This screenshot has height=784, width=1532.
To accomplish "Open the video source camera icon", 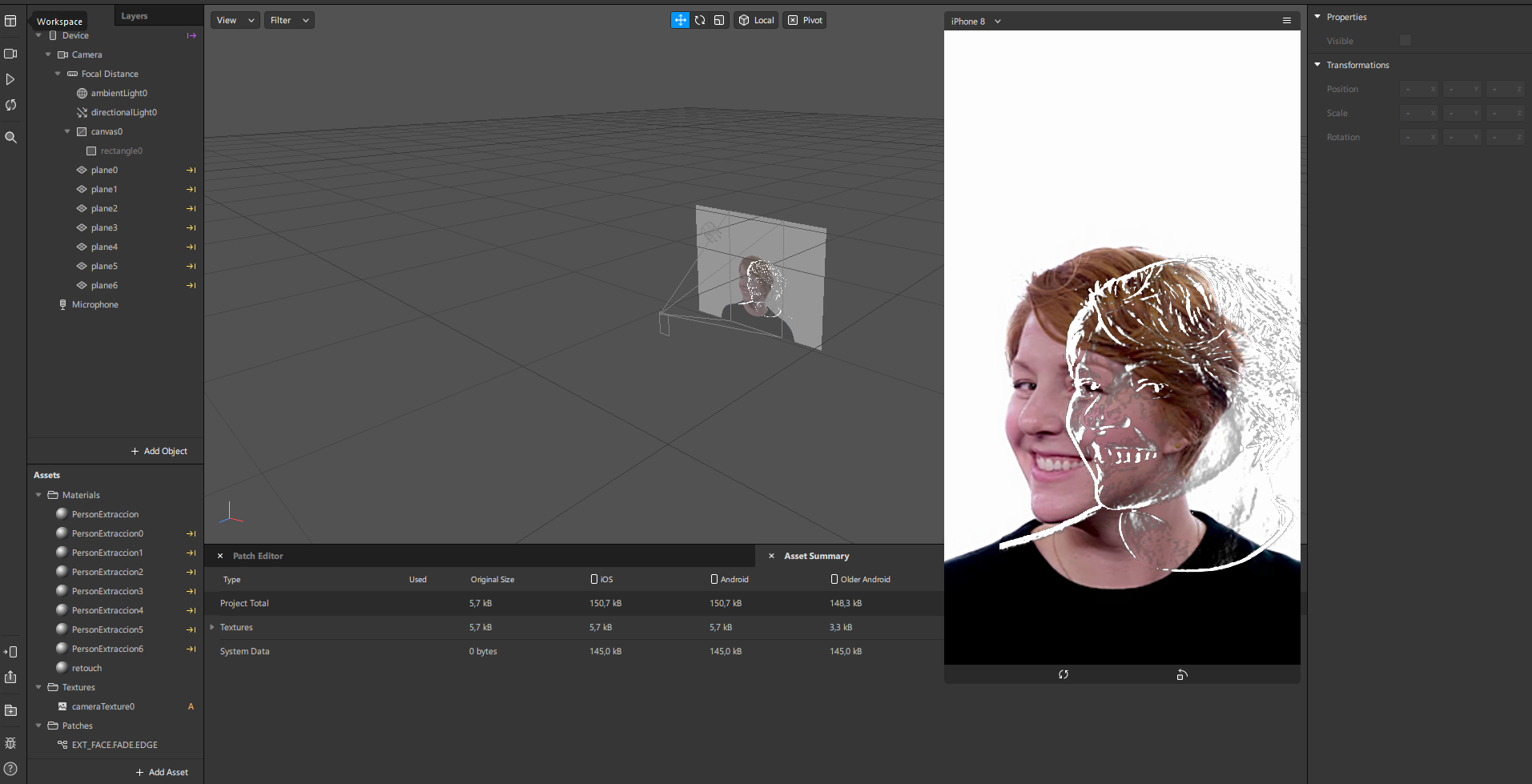I will pyautogui.click(x=10, y=54).
